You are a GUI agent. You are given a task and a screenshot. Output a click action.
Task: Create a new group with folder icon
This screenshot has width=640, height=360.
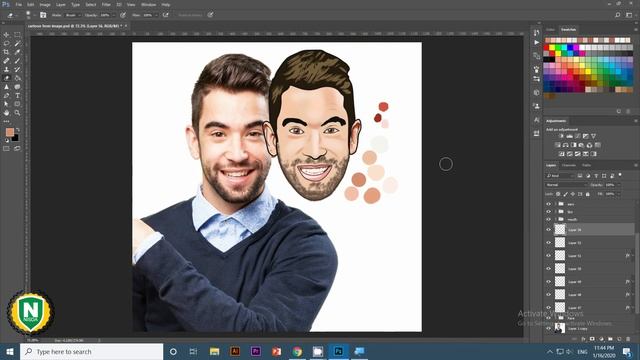[x=610, y=339]
